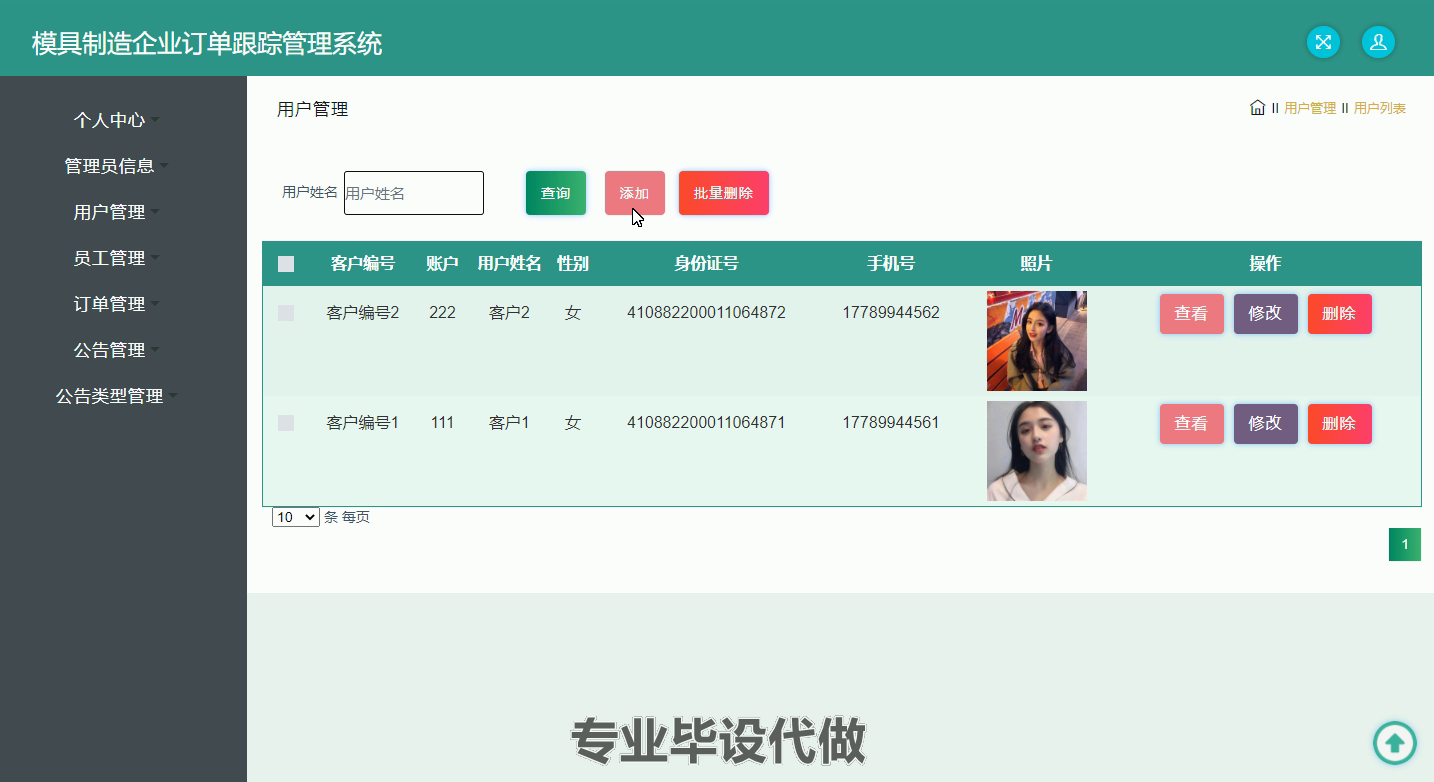Open the user profile icon in header
The height and width of the screenshot is (782, 1434).
(1378, 42)
